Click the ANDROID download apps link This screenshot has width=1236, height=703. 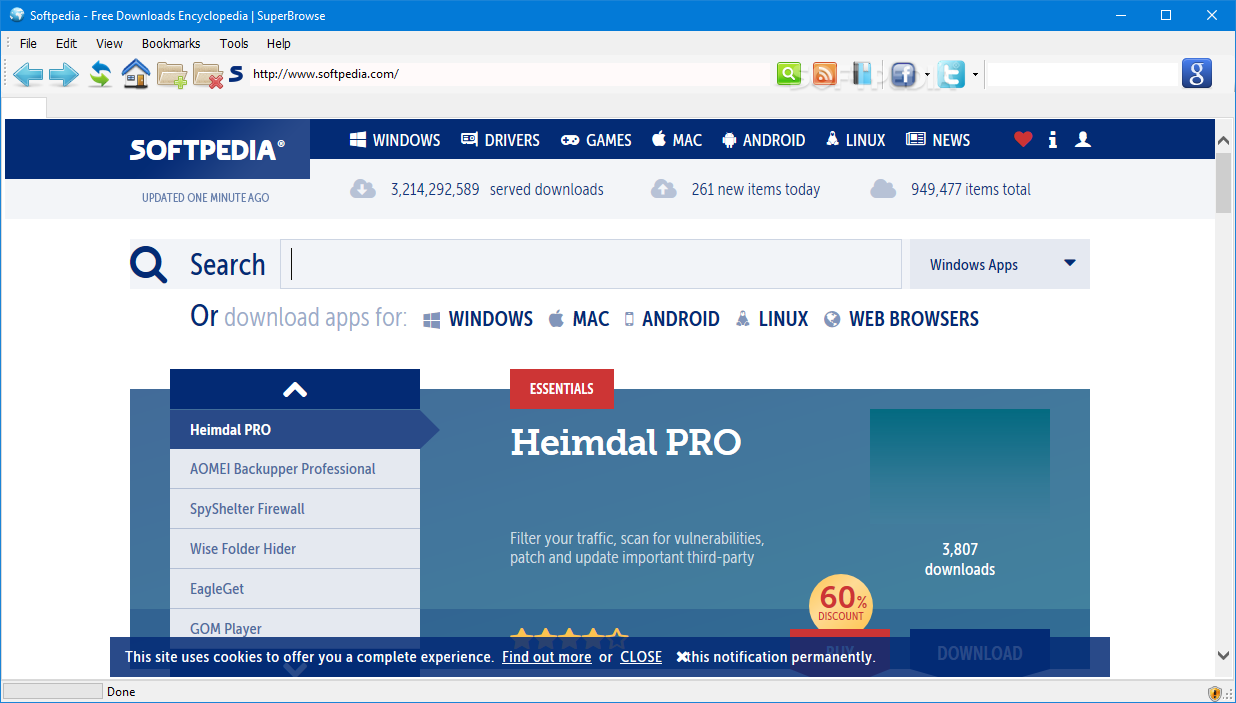[672, 319]
